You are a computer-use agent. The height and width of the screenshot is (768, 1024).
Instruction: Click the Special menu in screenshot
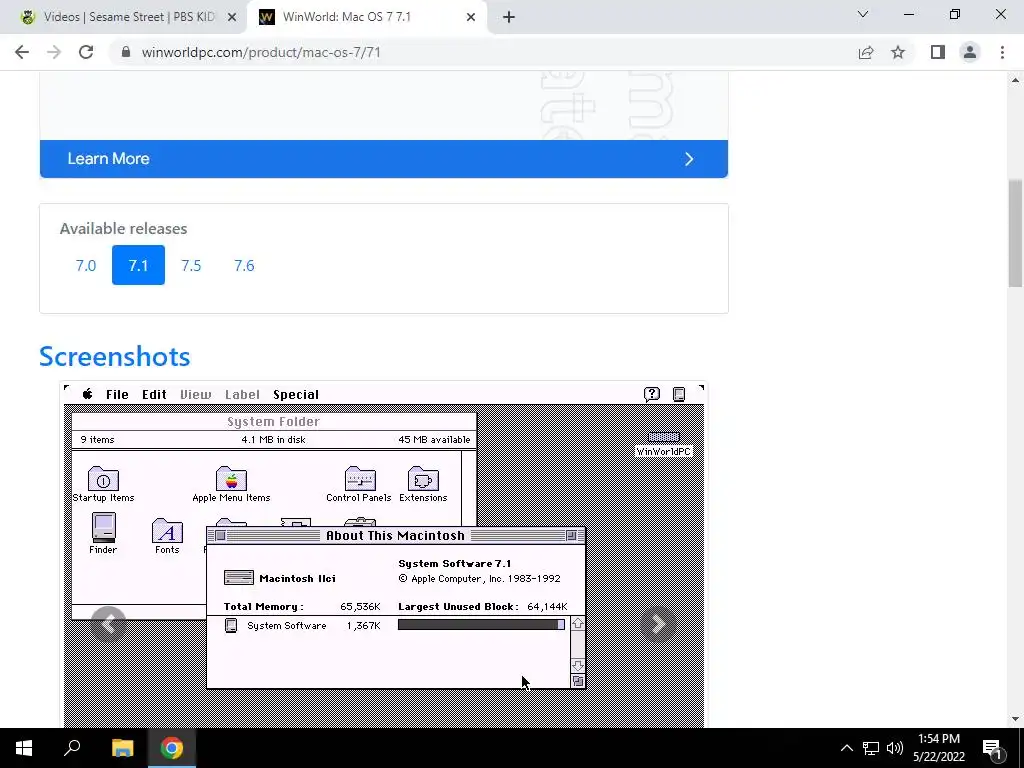click(296, 394)
